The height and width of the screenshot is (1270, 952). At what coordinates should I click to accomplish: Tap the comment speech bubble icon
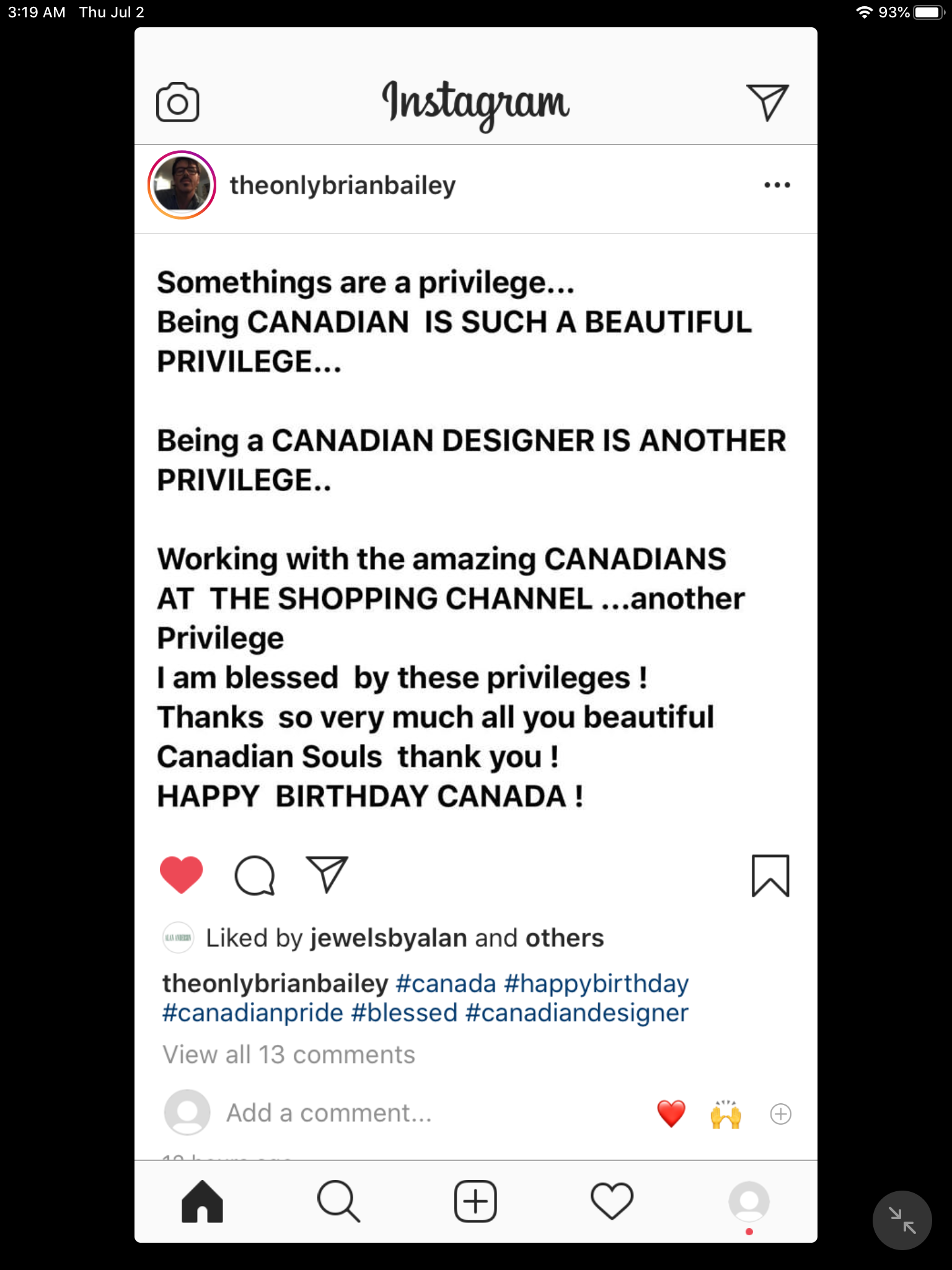tap(254, 876)
